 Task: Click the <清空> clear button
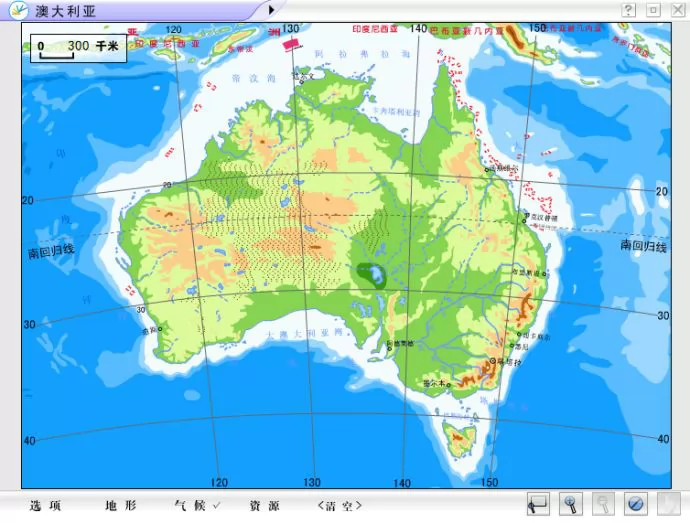(x=339, y=506)
